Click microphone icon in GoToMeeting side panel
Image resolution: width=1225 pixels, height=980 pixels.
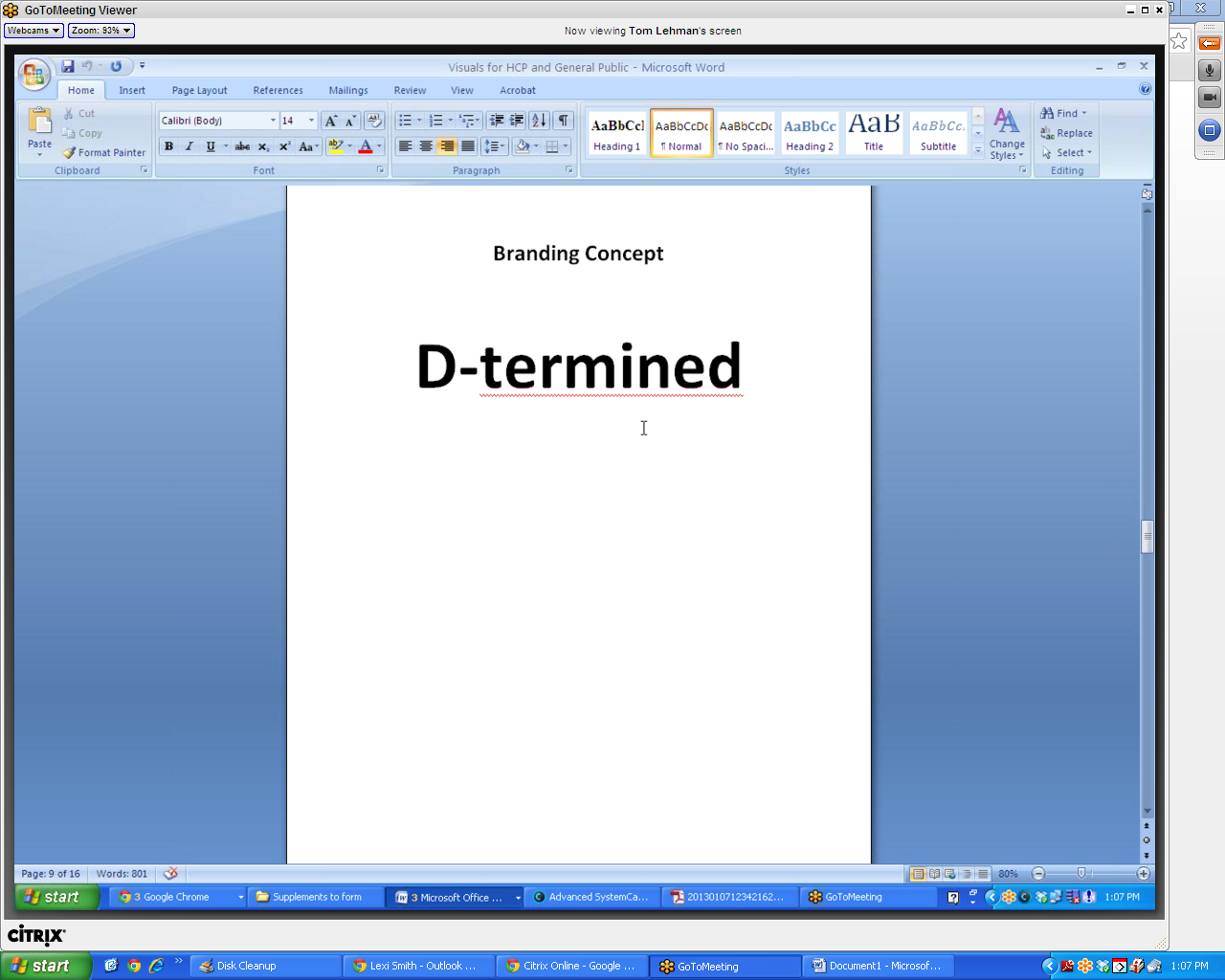tap(1210, 71)
